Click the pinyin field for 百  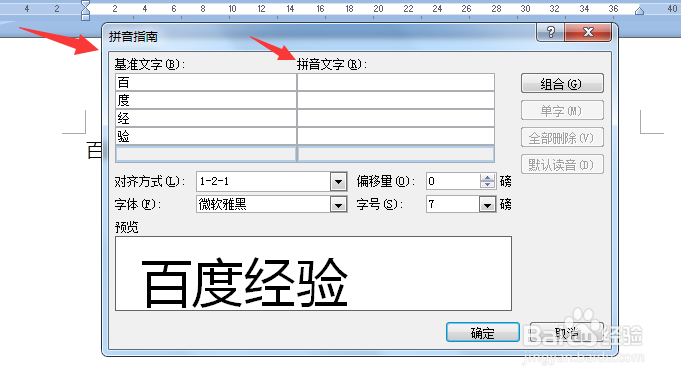[x=396, y=82]
